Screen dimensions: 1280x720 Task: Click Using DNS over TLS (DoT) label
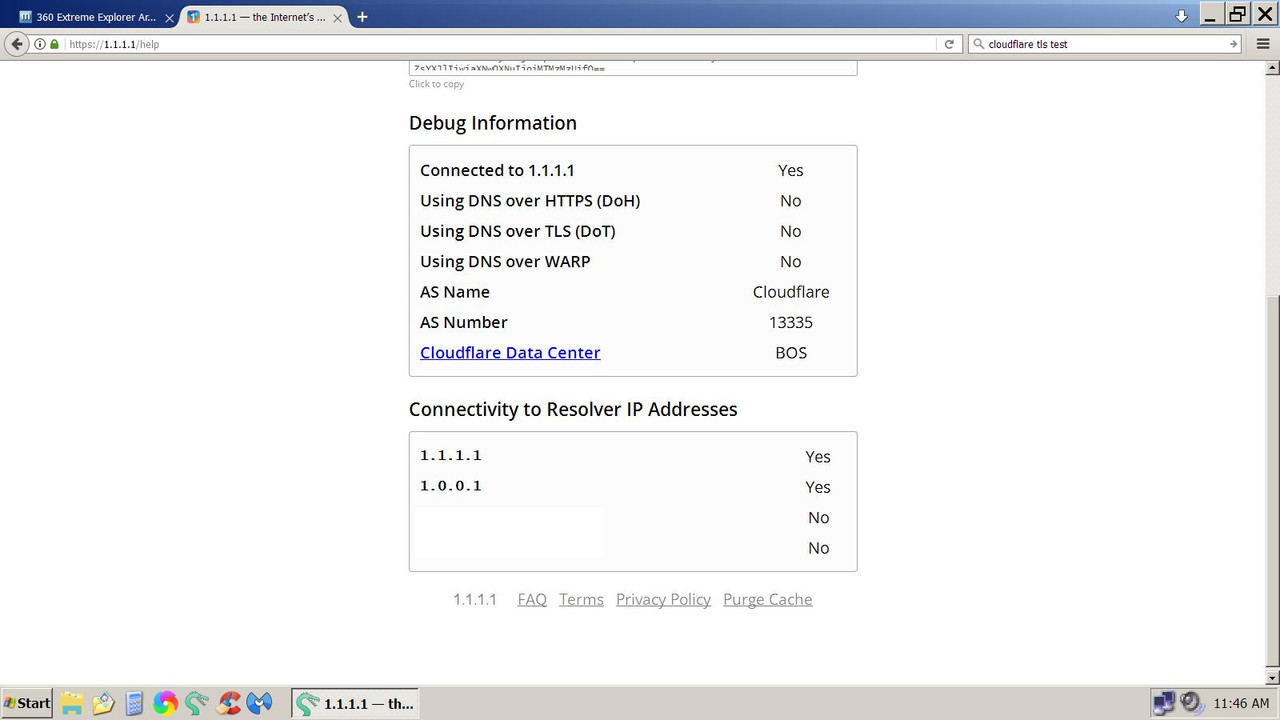coord(518,231)
